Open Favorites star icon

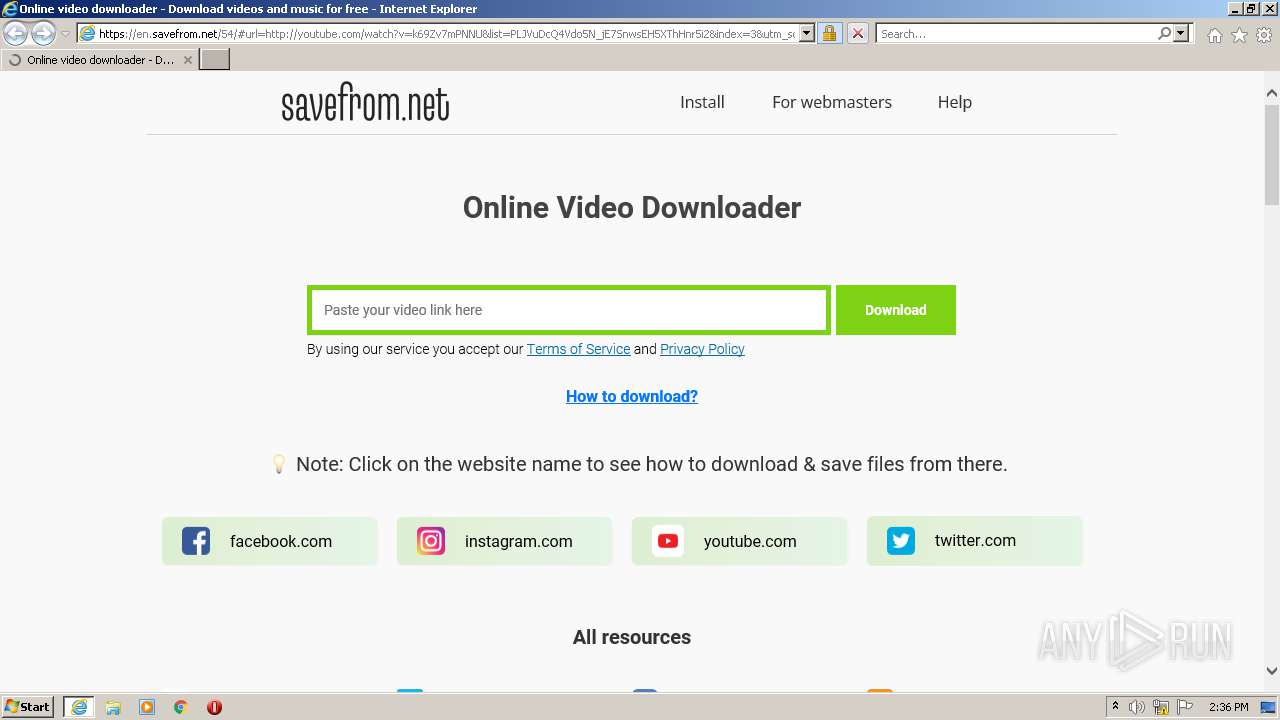coord(1239,35)
